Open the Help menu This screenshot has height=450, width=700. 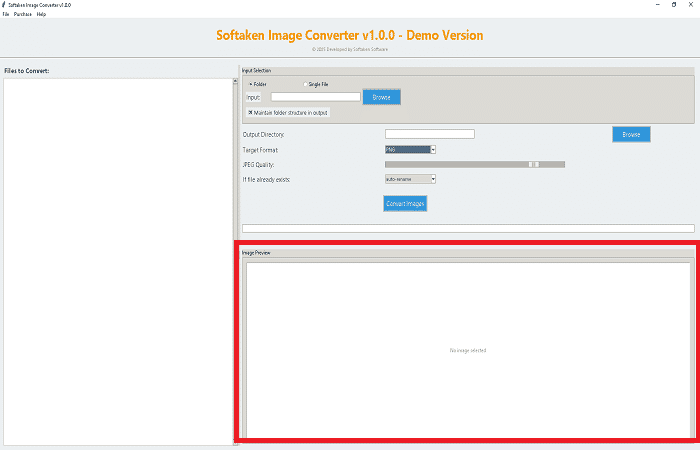[x=42, y=14]
